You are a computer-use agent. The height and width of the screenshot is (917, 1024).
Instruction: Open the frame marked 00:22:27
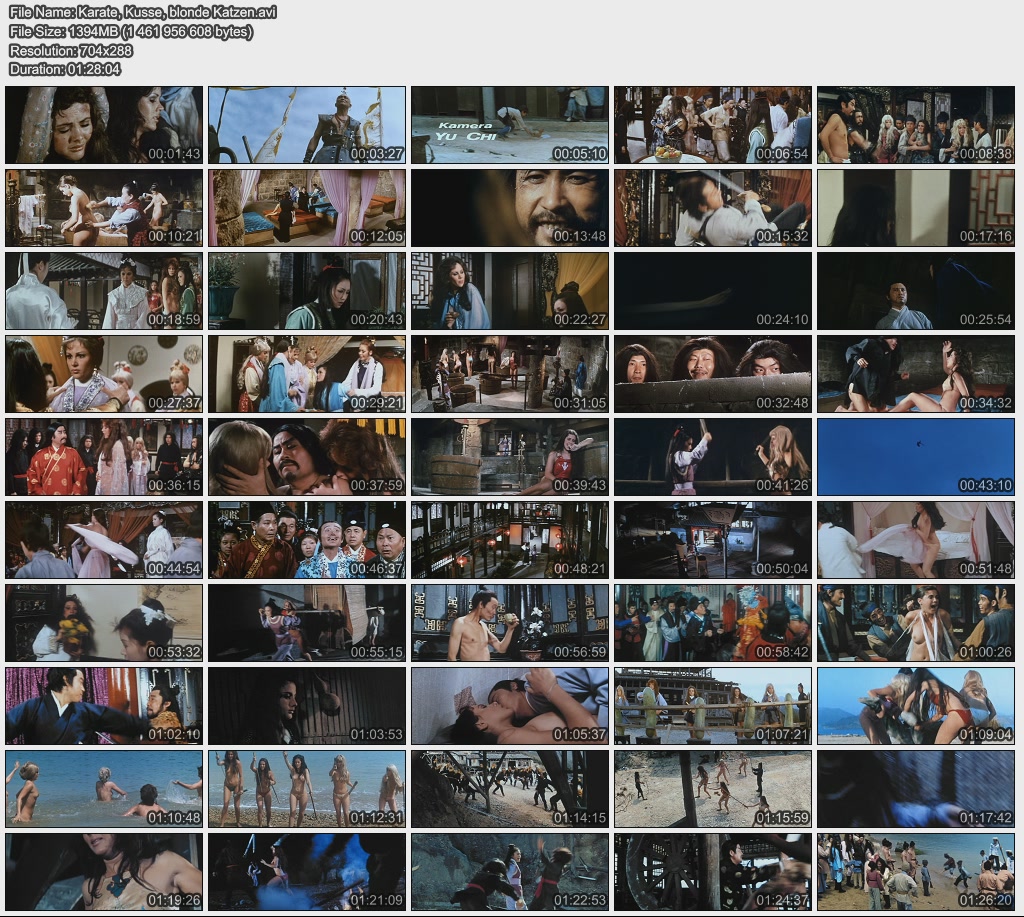coord(510,291)
